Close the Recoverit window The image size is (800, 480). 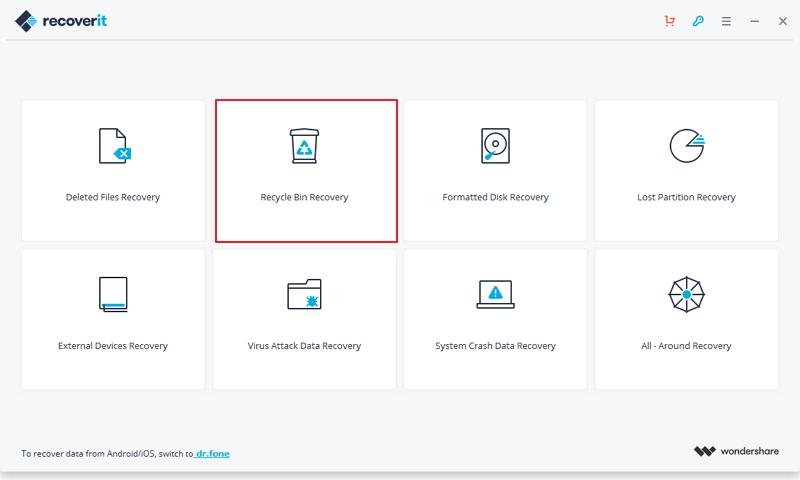tap(783, 21)
